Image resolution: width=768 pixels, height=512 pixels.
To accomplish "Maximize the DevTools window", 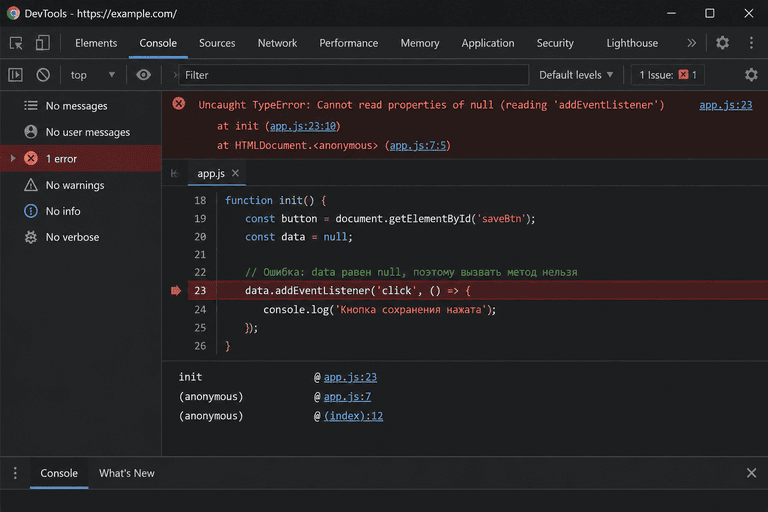I will (x=710, y=13).
